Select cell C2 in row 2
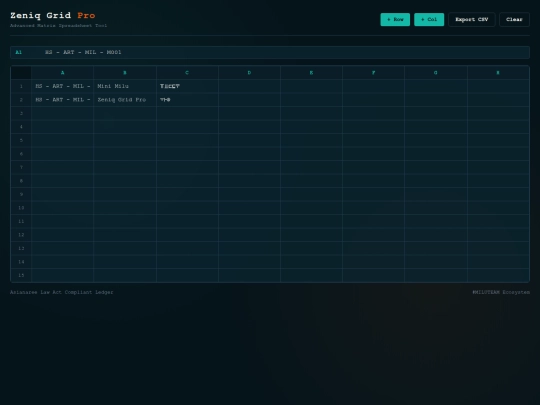The height and width of the screenshot is (405, 540). pos(187,100)
